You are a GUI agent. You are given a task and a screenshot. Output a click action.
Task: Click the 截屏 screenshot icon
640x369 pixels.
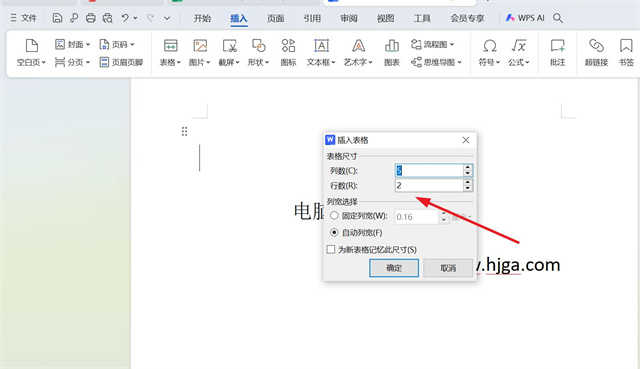coord(229,46)
